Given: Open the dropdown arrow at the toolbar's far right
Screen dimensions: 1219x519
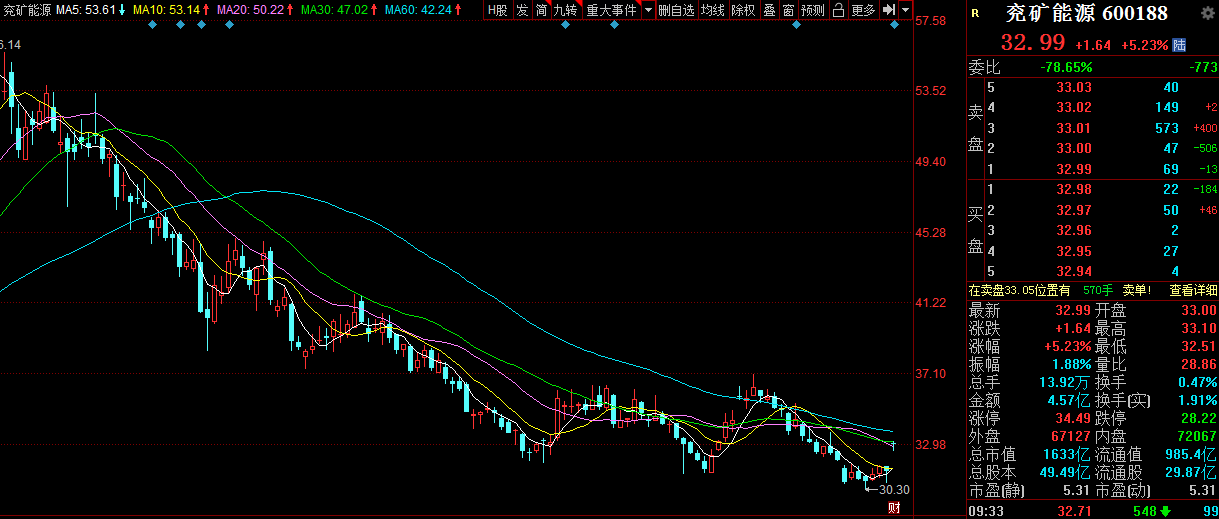Looking at the screenshot, I should pos(905,10).
